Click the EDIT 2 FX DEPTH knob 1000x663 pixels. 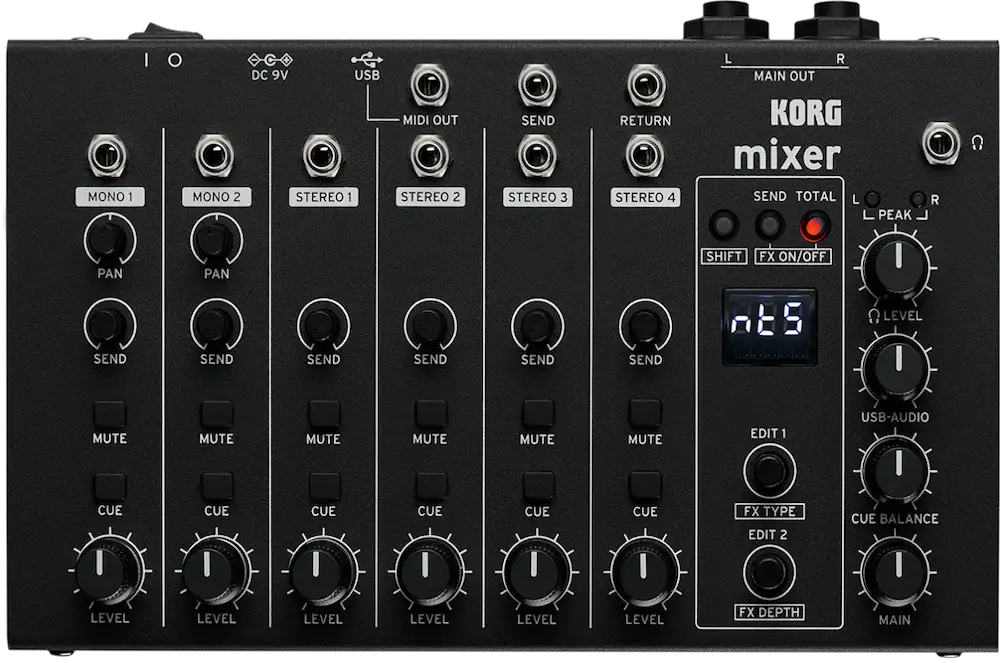[769, 572]
